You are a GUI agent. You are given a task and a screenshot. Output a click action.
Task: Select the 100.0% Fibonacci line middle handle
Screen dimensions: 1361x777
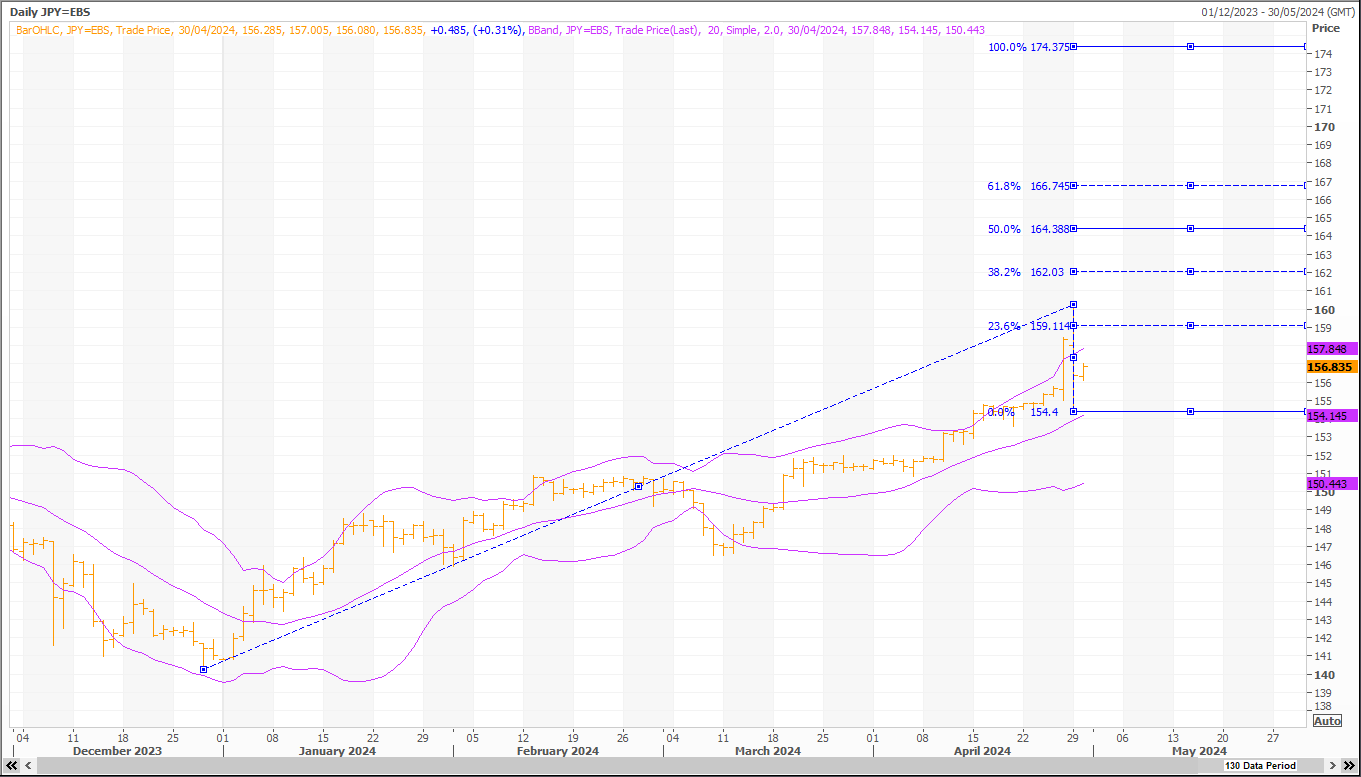coord(1190,47)
